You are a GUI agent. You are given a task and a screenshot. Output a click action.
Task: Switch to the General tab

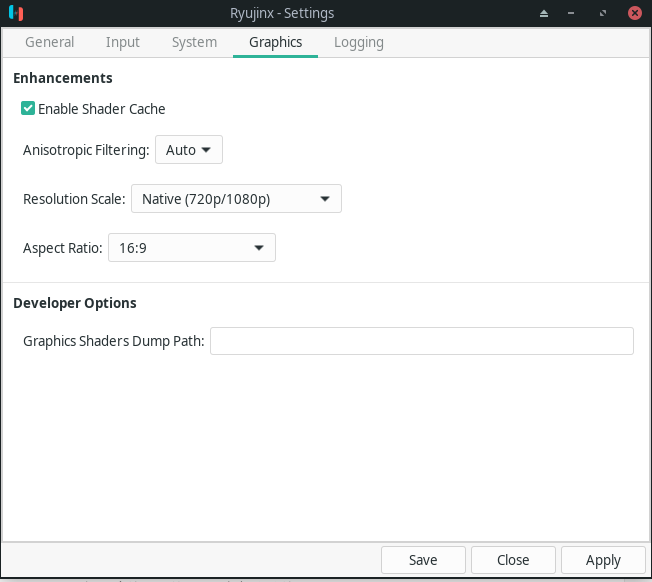point(49,42)
